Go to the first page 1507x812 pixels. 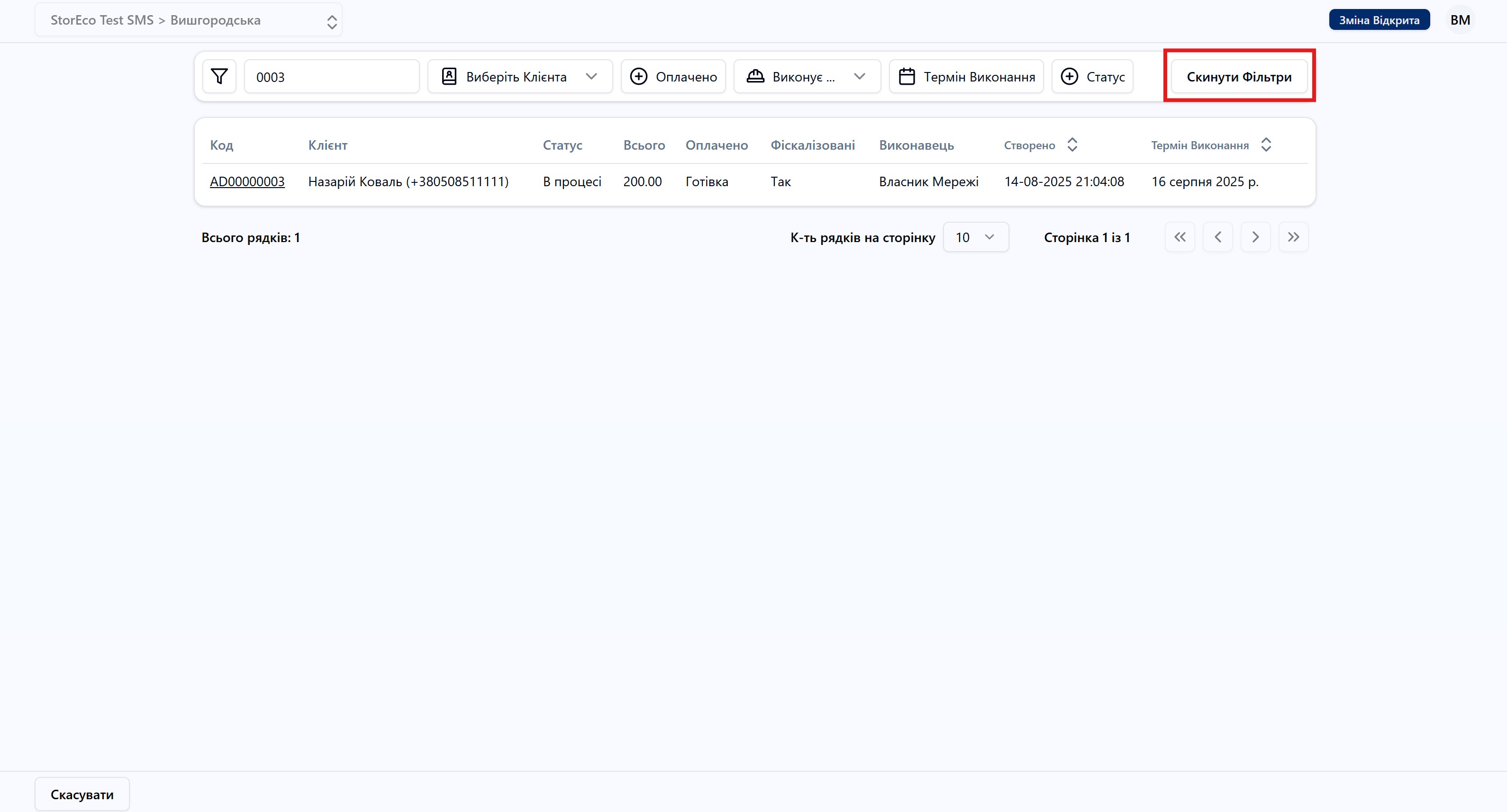1180,237
